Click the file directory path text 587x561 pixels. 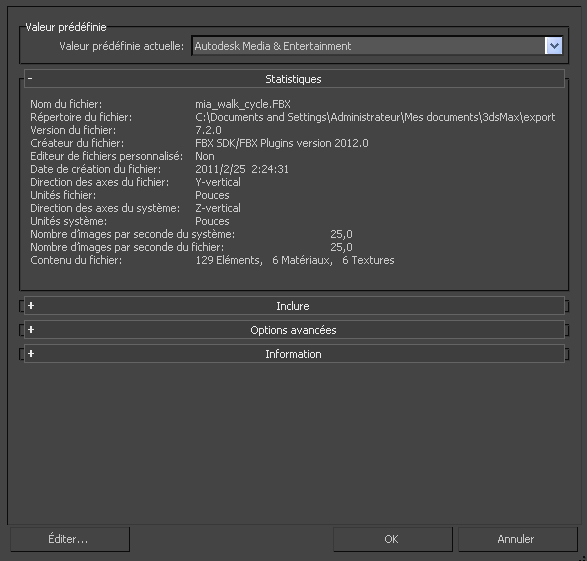[x=375, y=117]
